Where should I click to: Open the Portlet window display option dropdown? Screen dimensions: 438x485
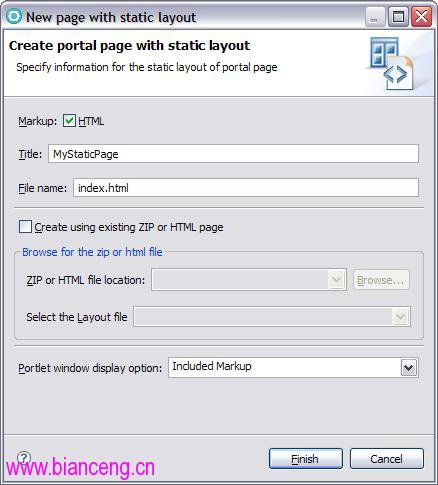click(x=409, y=368)
